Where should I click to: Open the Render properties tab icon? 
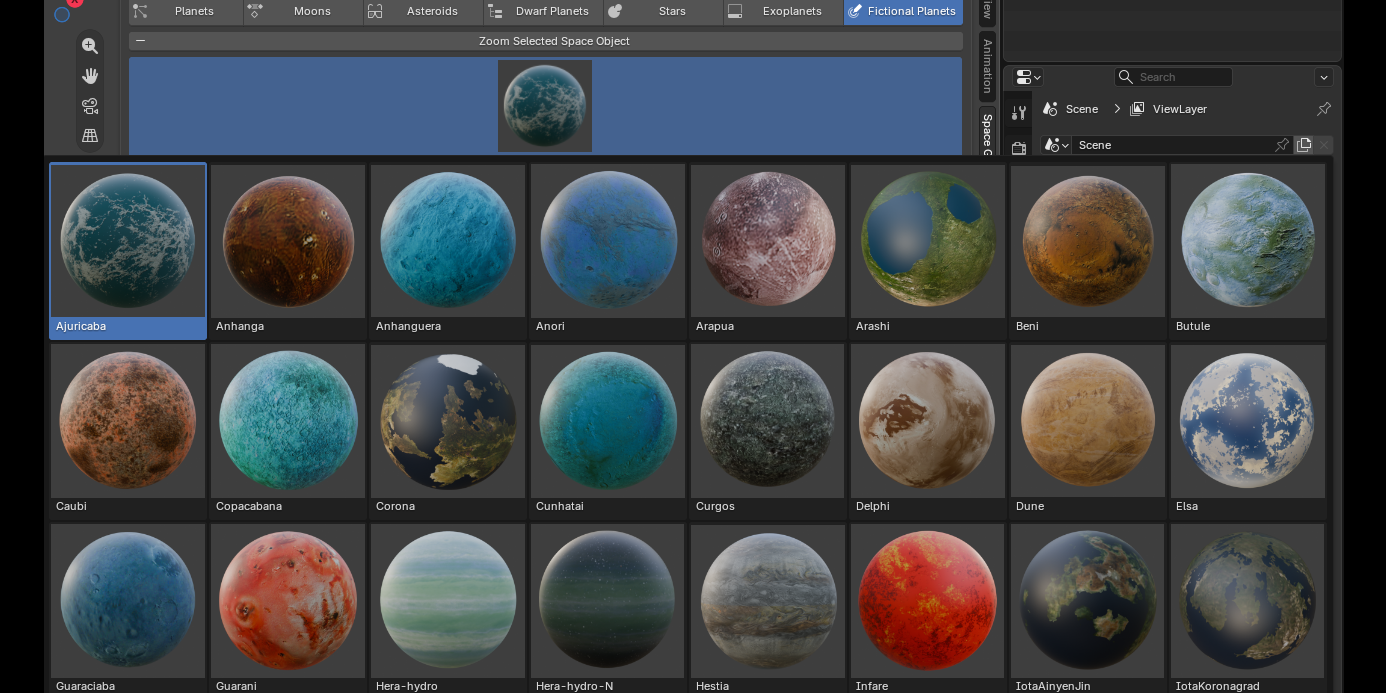point(1019,148)
